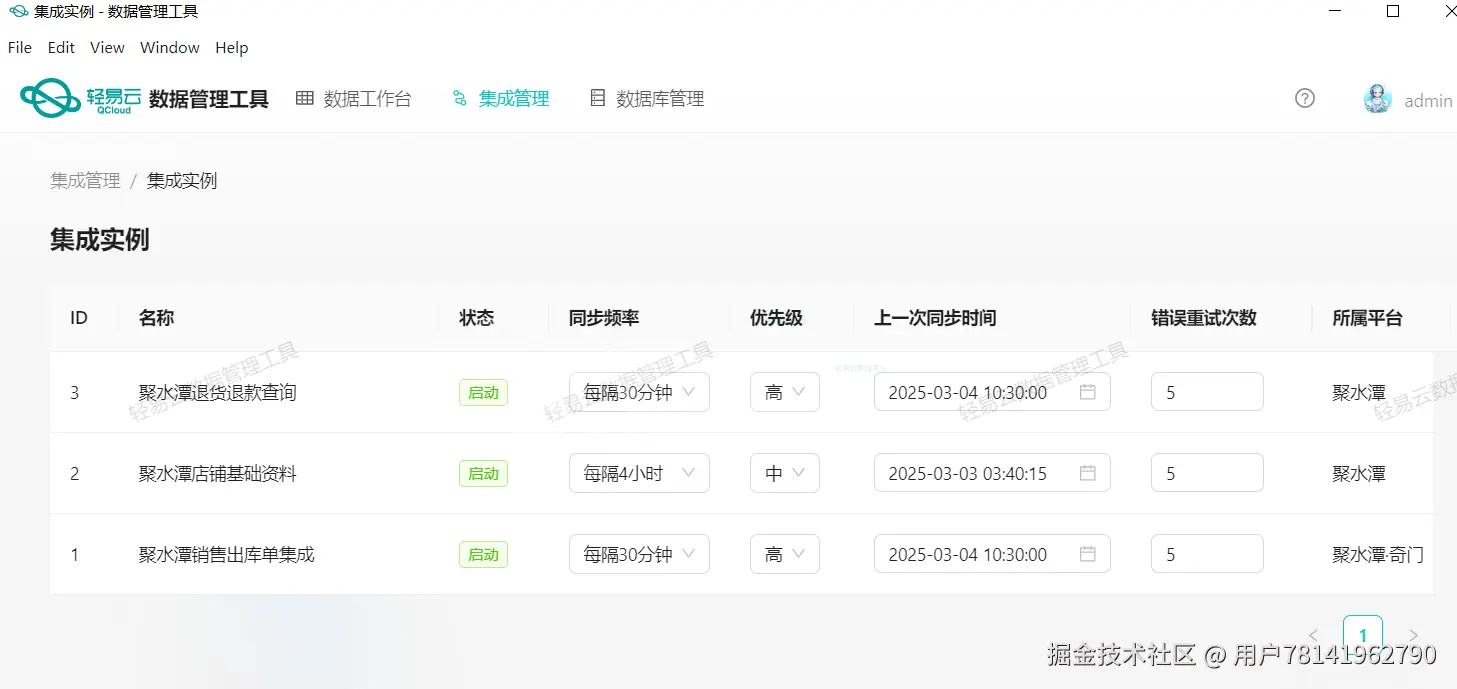
Task: Click the next page arrow icon
Action: (1413, 634)
